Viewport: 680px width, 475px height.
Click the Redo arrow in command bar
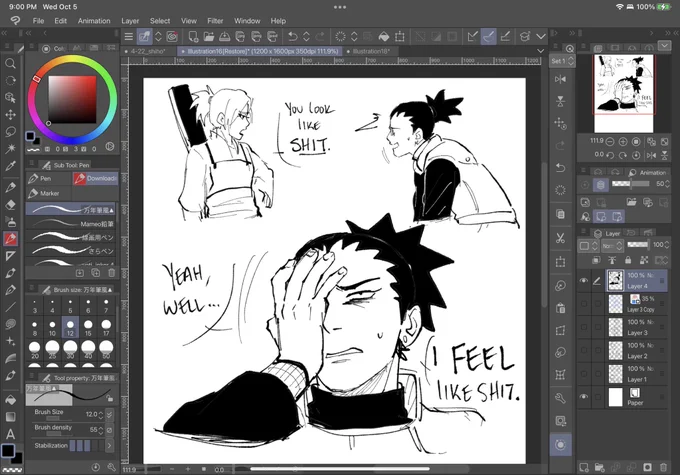(320, 36)
